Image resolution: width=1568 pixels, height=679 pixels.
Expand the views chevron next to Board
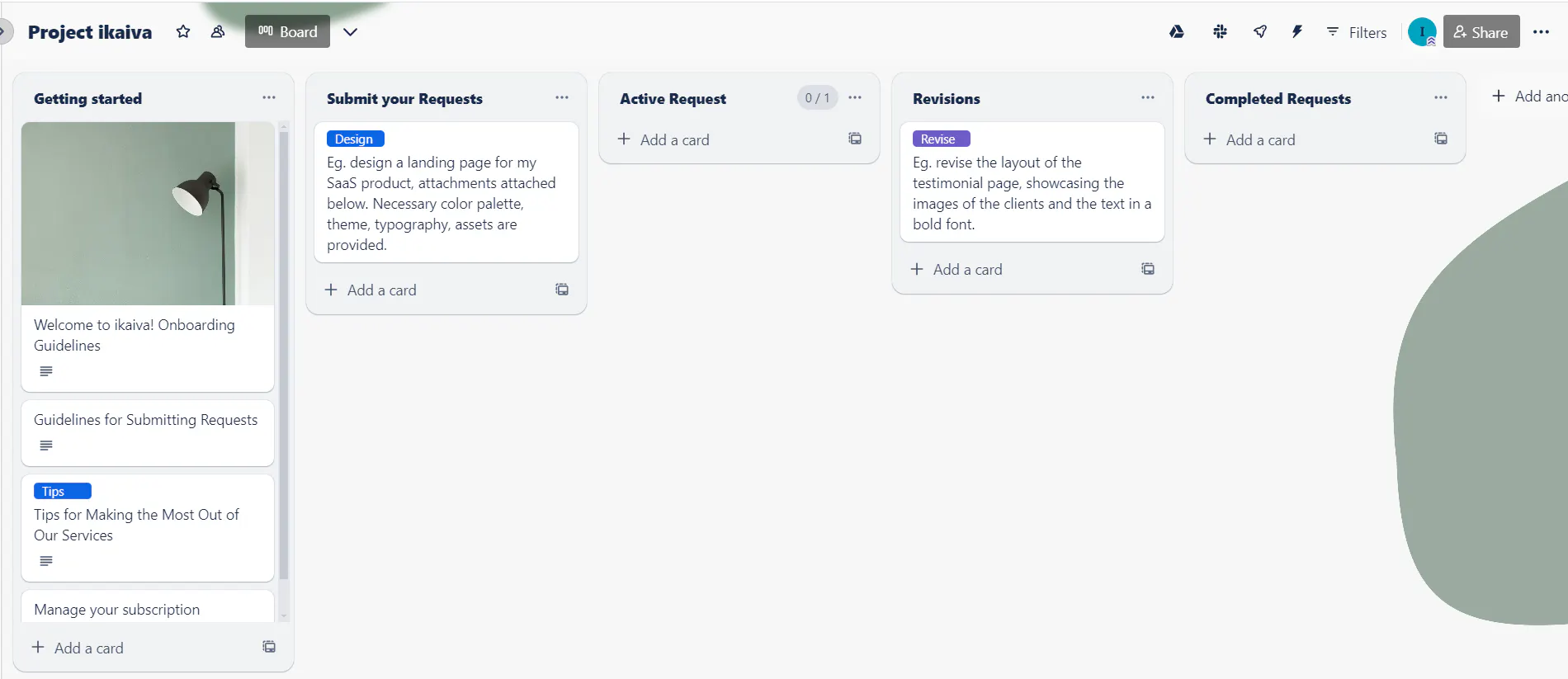pyautogui.click(x=350, y=32)
